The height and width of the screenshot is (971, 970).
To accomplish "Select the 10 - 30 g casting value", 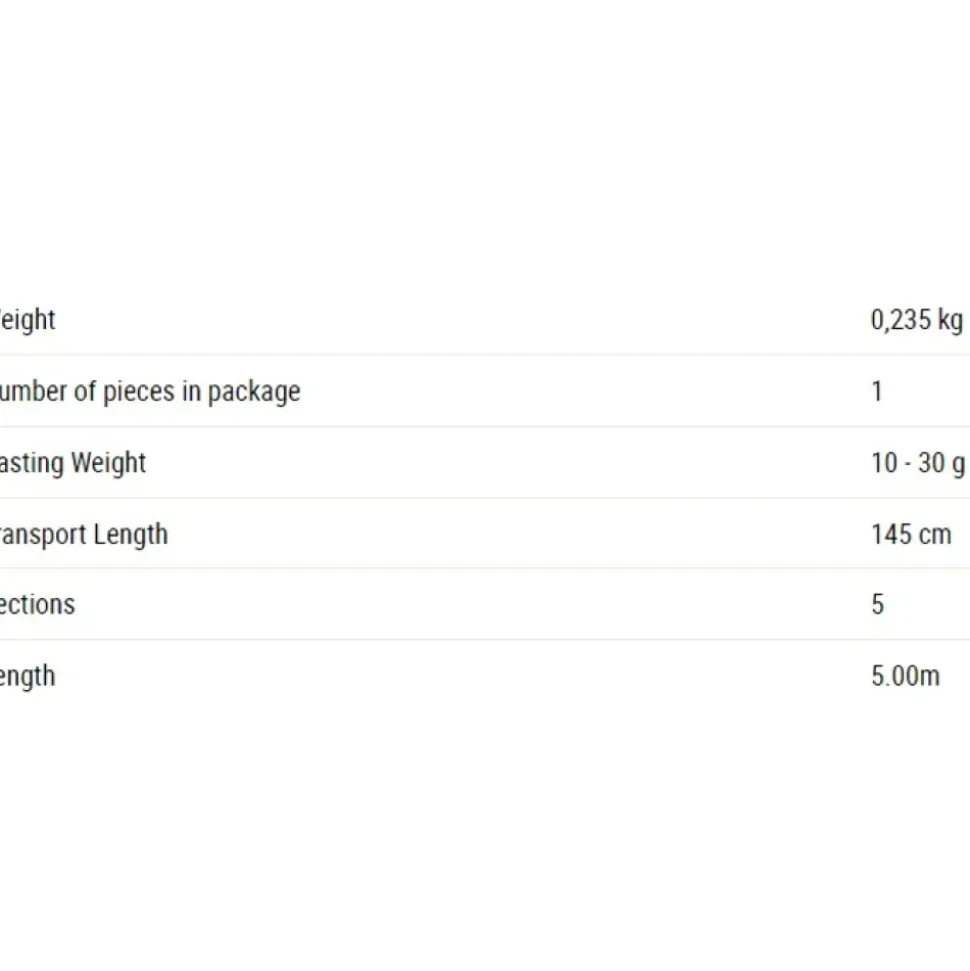I will (918, 463).
